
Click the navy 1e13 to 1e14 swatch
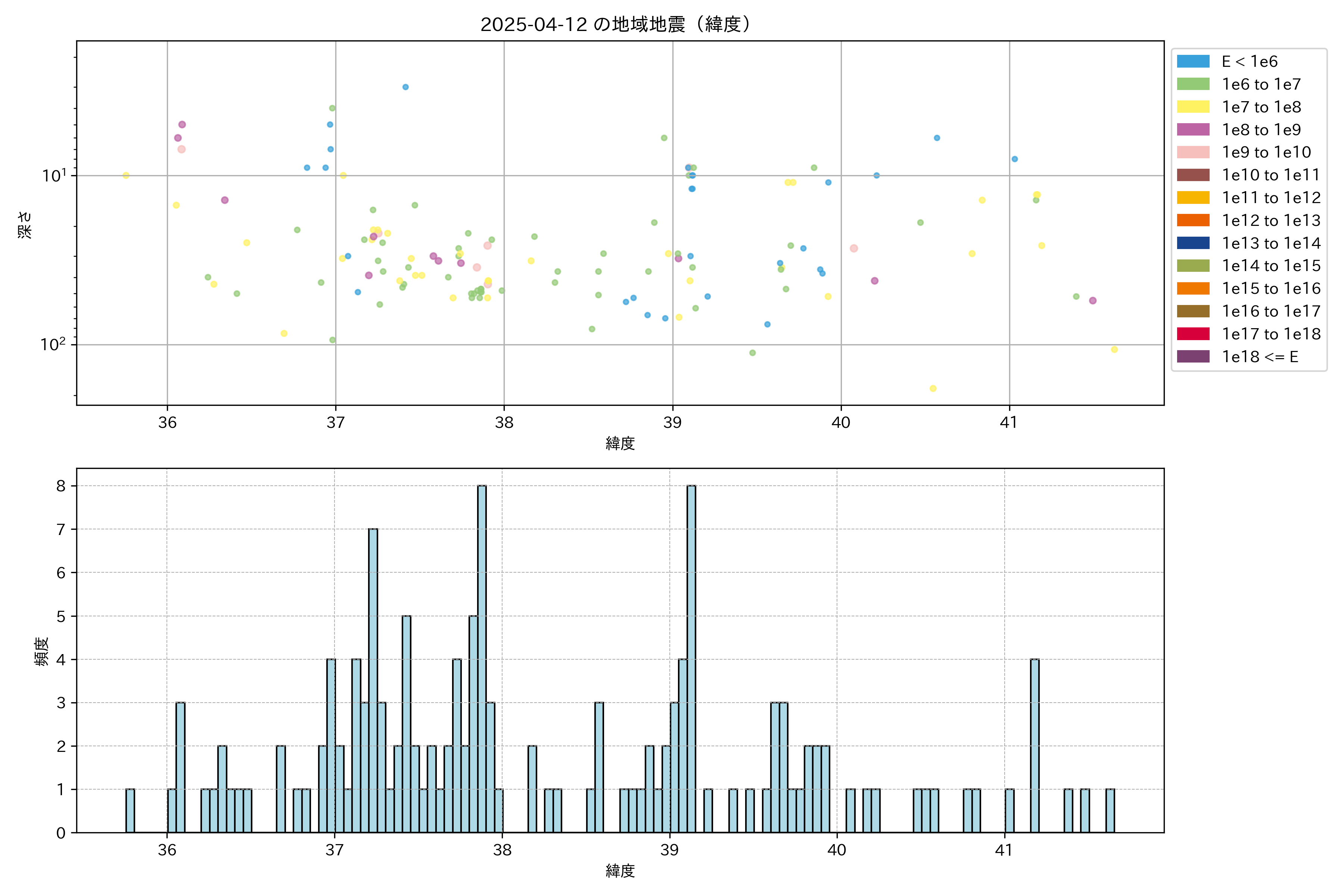tap(1192, 243)
